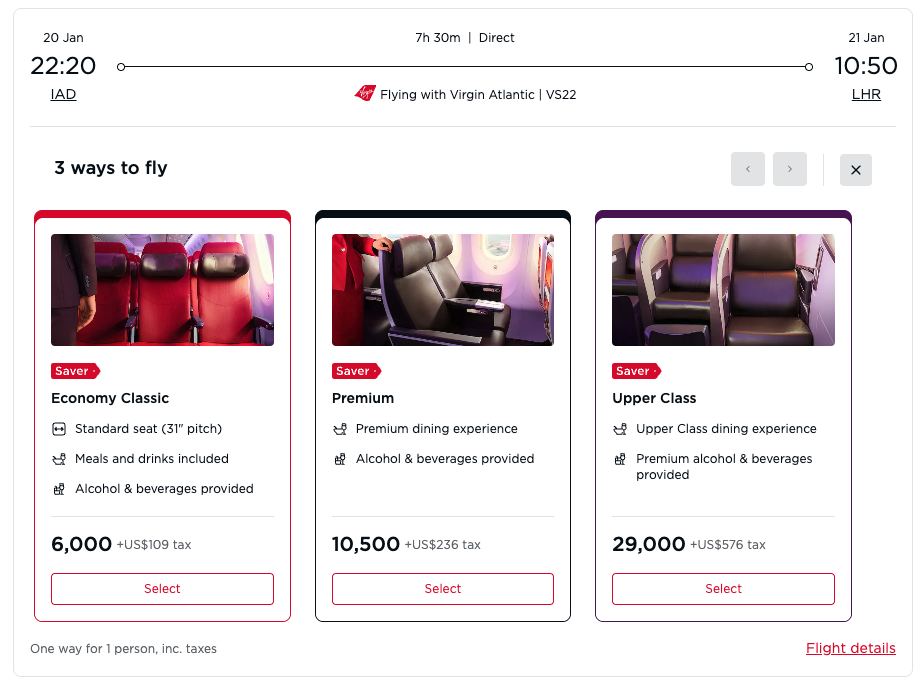Click the Premium dining experience icon
The image size is (922, 690).
pyautogui.click(x=338, y=427)
